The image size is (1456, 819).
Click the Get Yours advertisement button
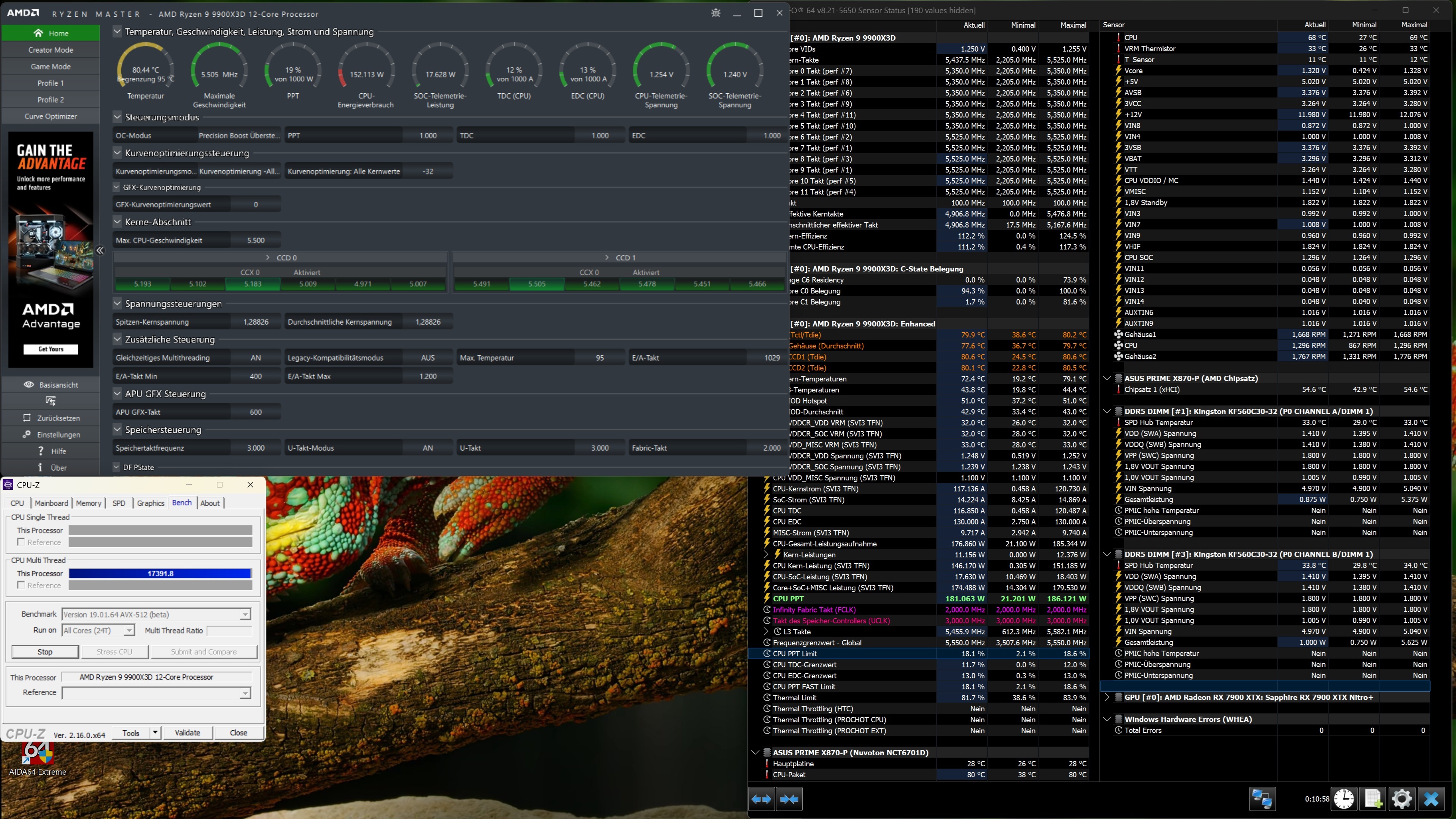coord(50,349)
